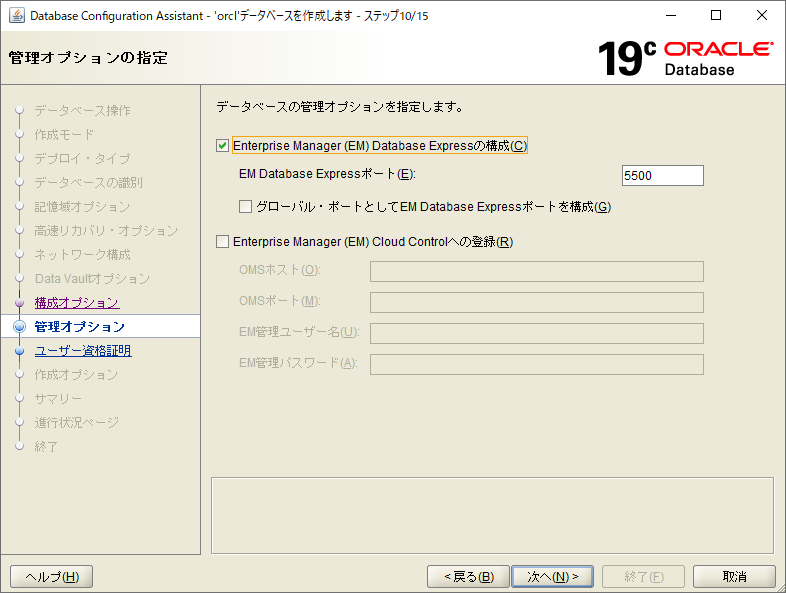Click the Java application icon in title bar
The height and width of the screenshot is (593, 786).
17,16
